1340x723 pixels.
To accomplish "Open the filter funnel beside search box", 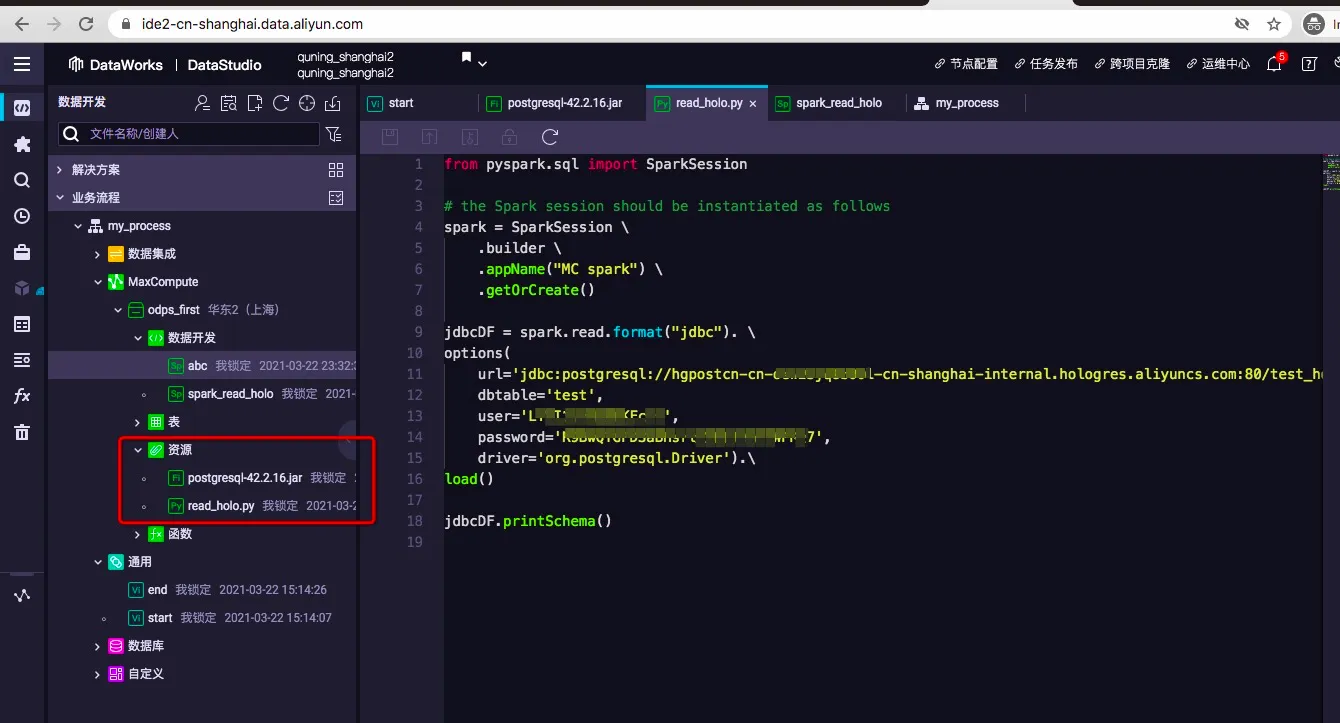I will pos(334,134).
